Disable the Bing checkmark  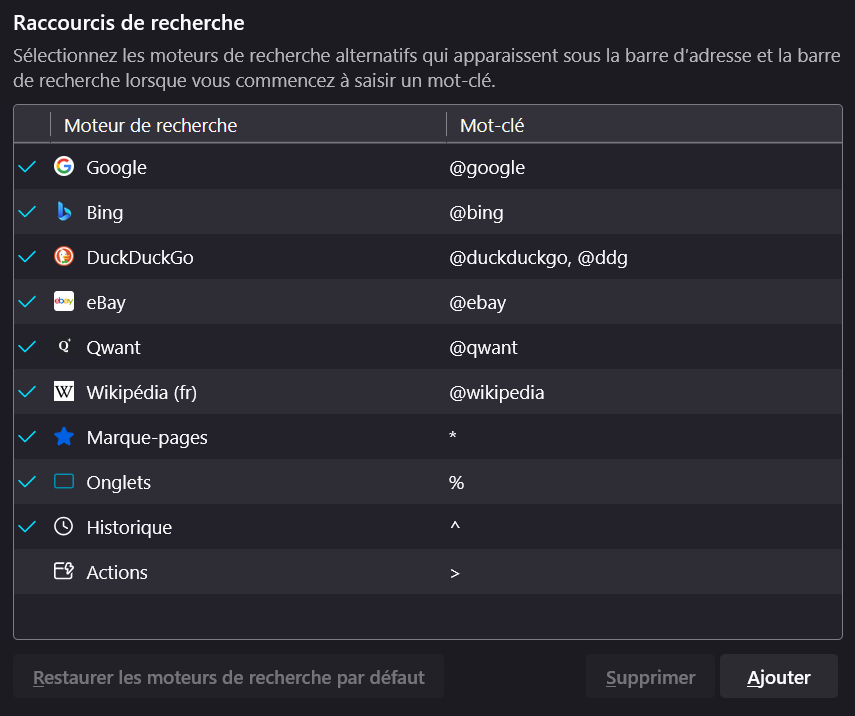click(28, 212)
